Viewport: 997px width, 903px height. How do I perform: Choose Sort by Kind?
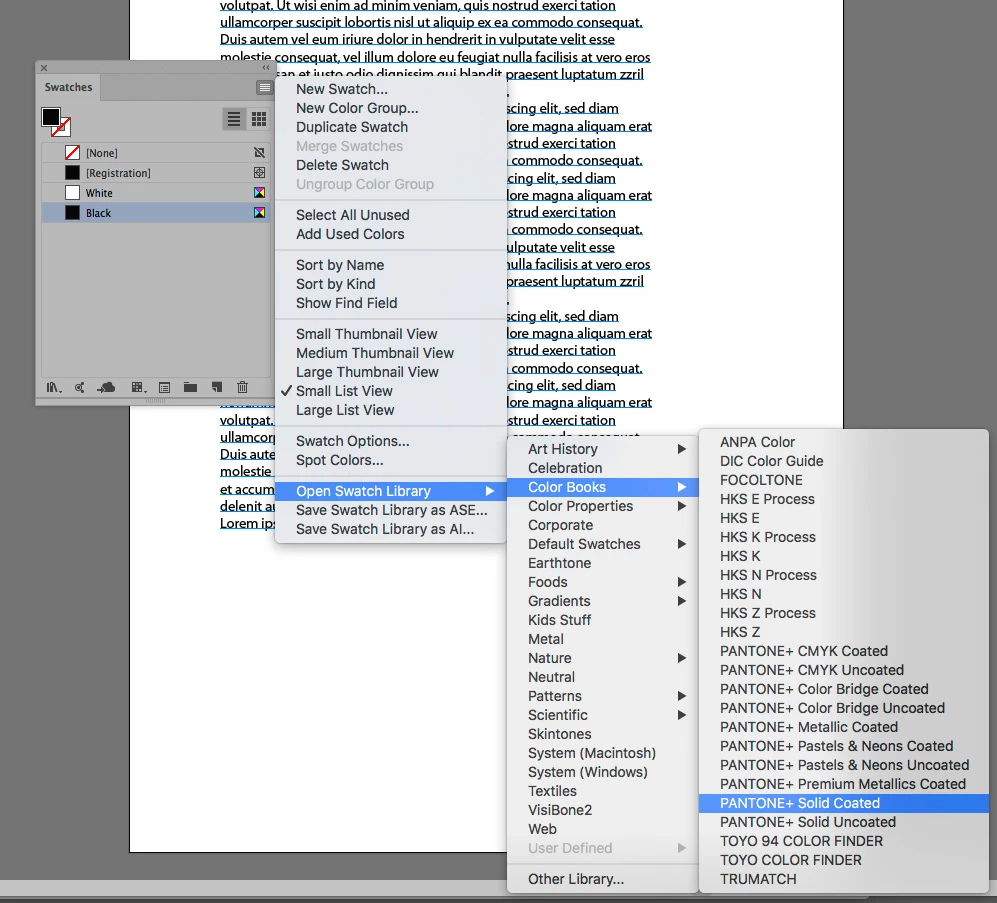pyautogui.click(x=390, y=284)
